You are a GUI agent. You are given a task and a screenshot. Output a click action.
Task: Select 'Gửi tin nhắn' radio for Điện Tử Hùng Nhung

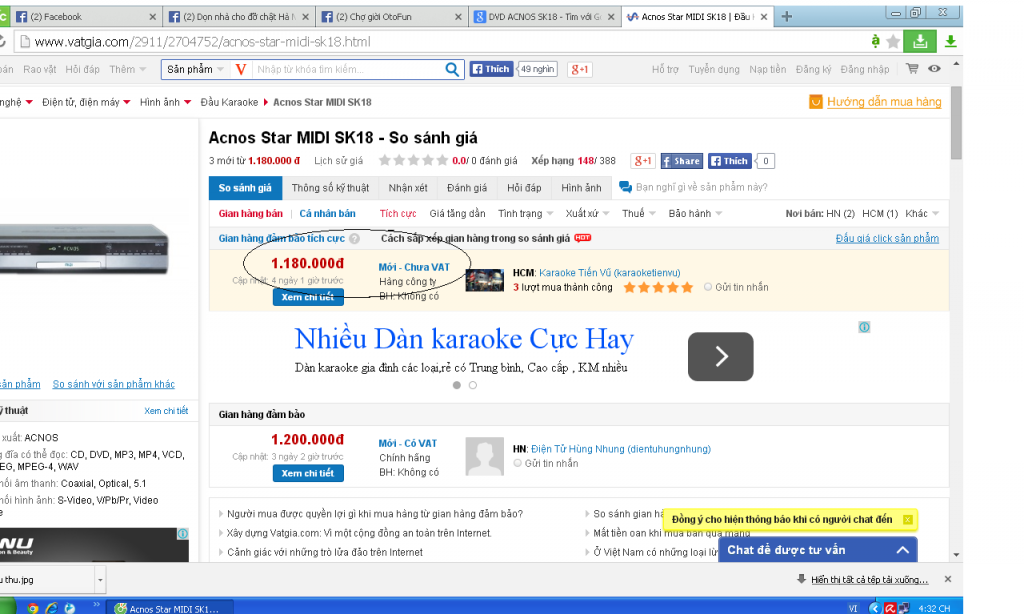[x=518, y=463]
